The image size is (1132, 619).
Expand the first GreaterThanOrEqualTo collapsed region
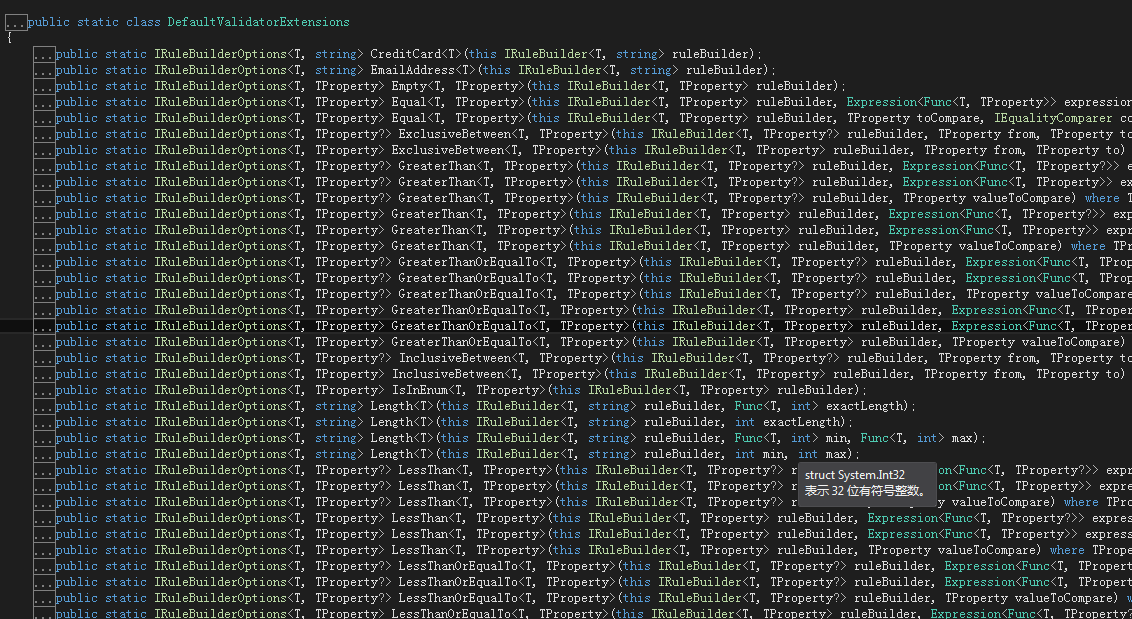pyautogui.click(x=44, y=261)
